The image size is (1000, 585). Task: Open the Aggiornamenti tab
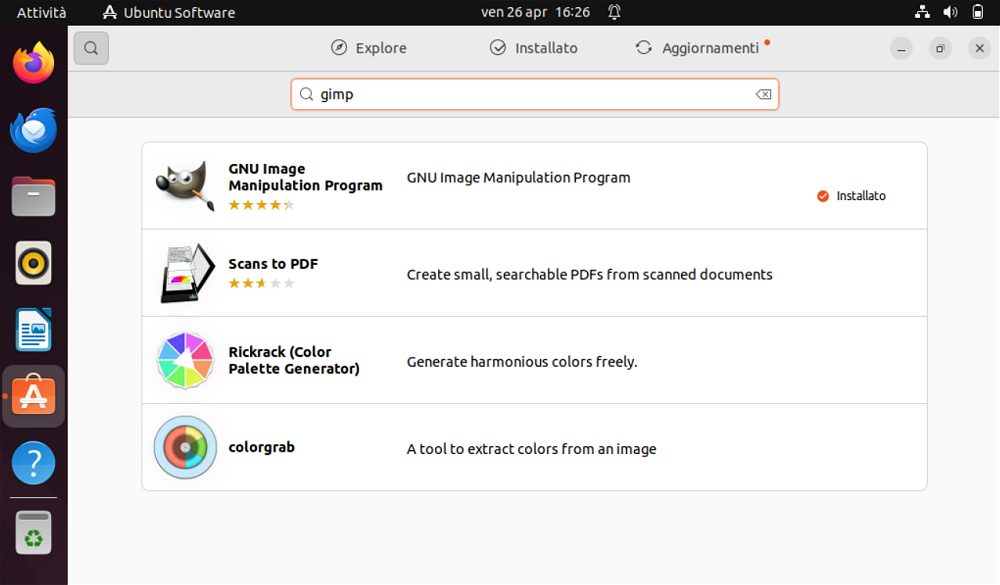click(x=698, y=48)
